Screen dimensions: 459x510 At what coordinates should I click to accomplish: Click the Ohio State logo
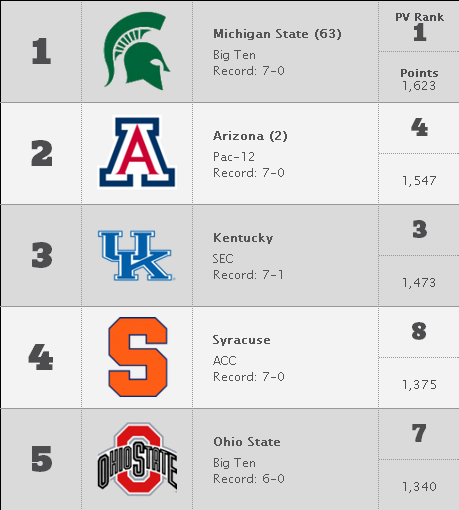[x=137, y=459]
